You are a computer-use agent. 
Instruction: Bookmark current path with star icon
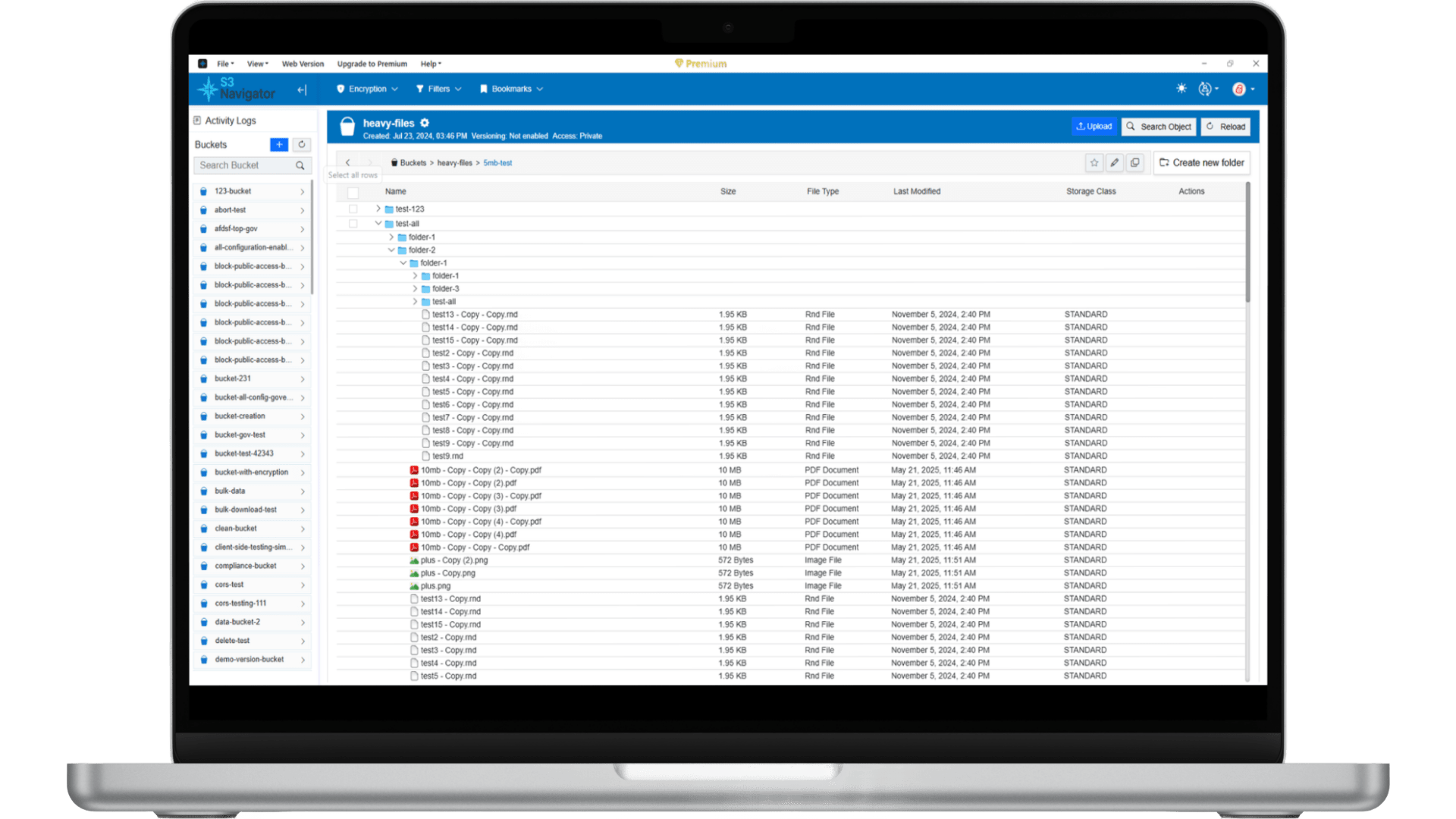click(1094, 162)
